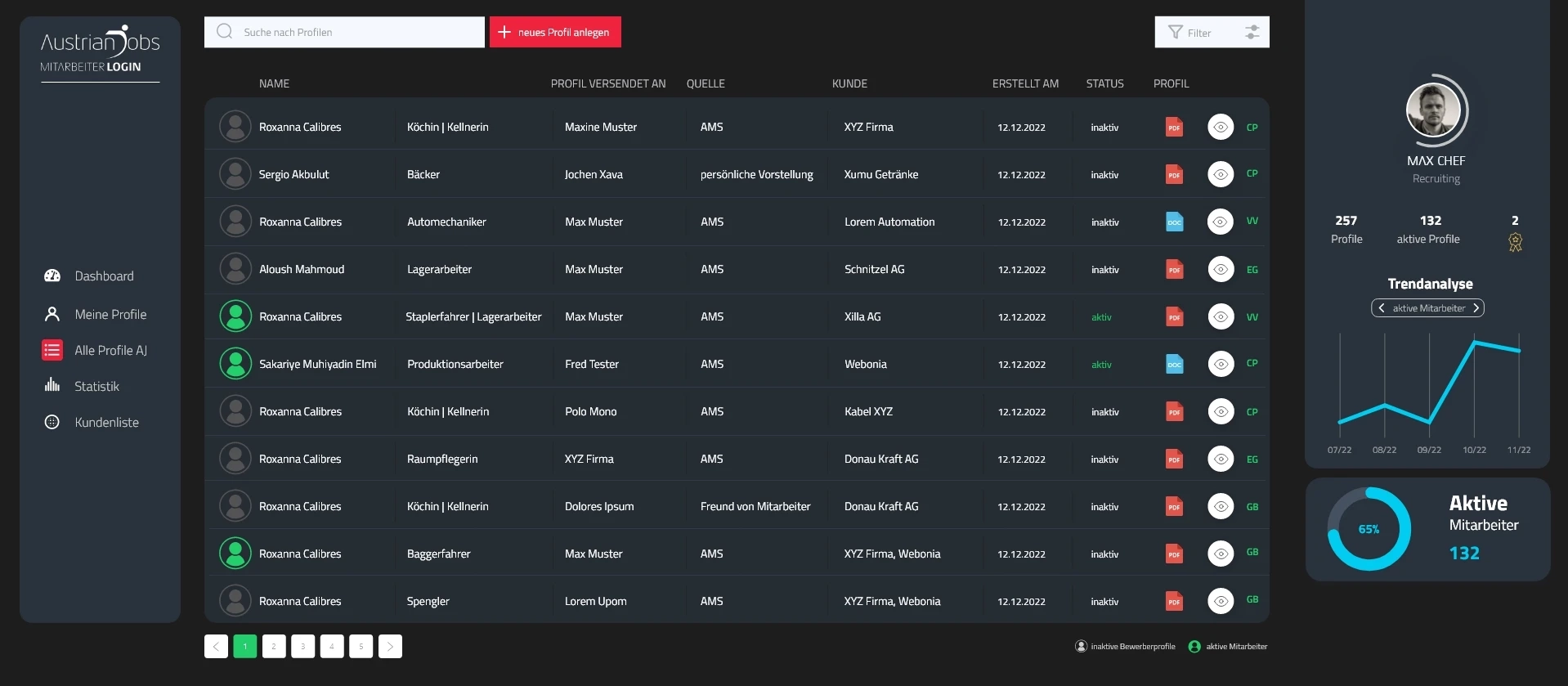Go to next page with pagination arrow

[390, 647]
